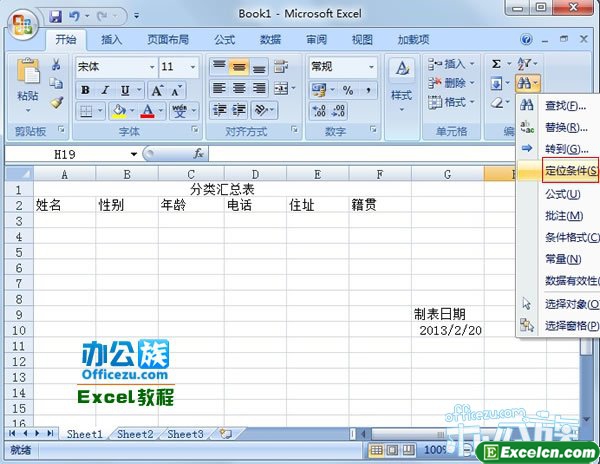
Task: Align text to top of cell
Action: [219, 67]
